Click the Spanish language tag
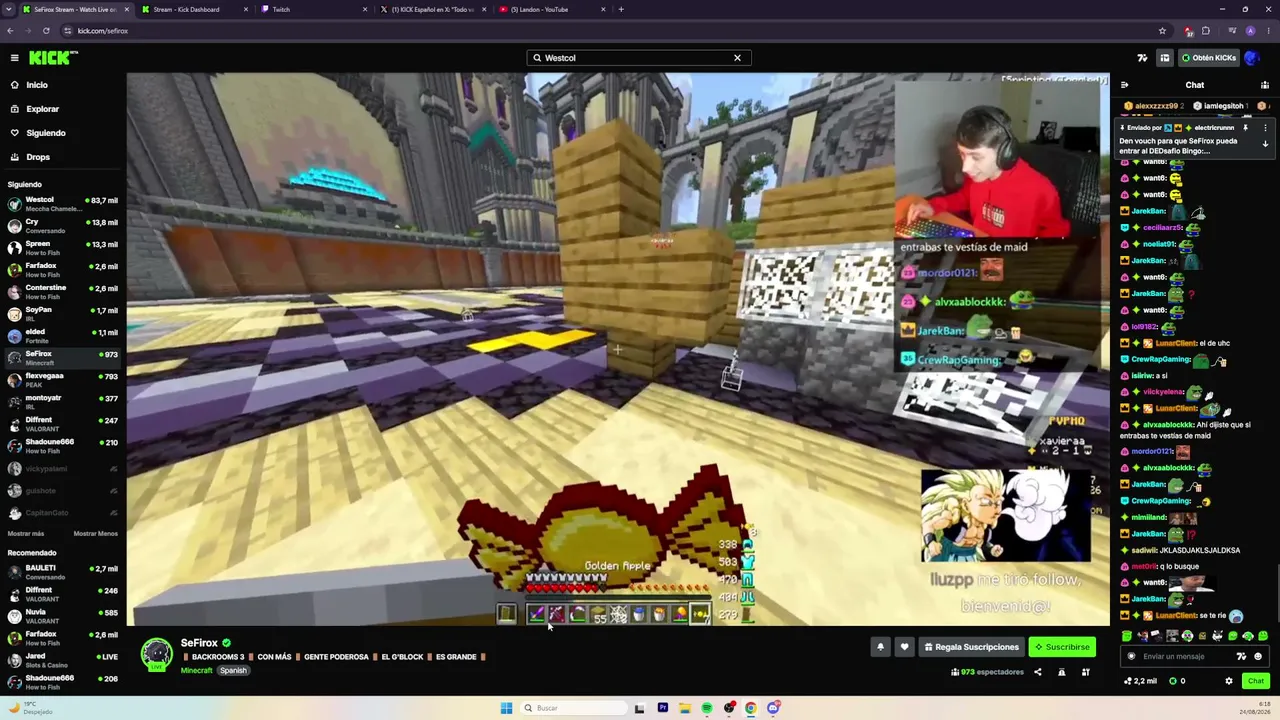Screen dimensions: 1280x720 (233, 671)
